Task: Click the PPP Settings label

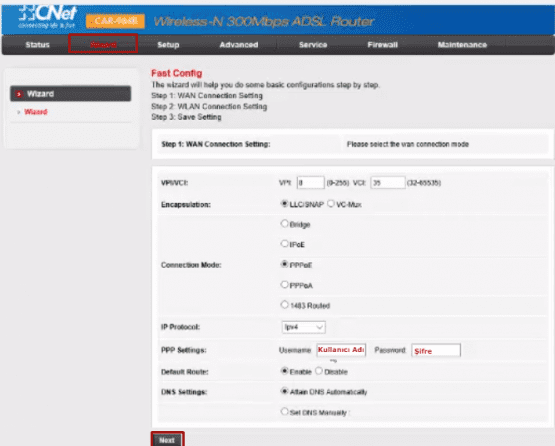Action: tap(184, 350)
